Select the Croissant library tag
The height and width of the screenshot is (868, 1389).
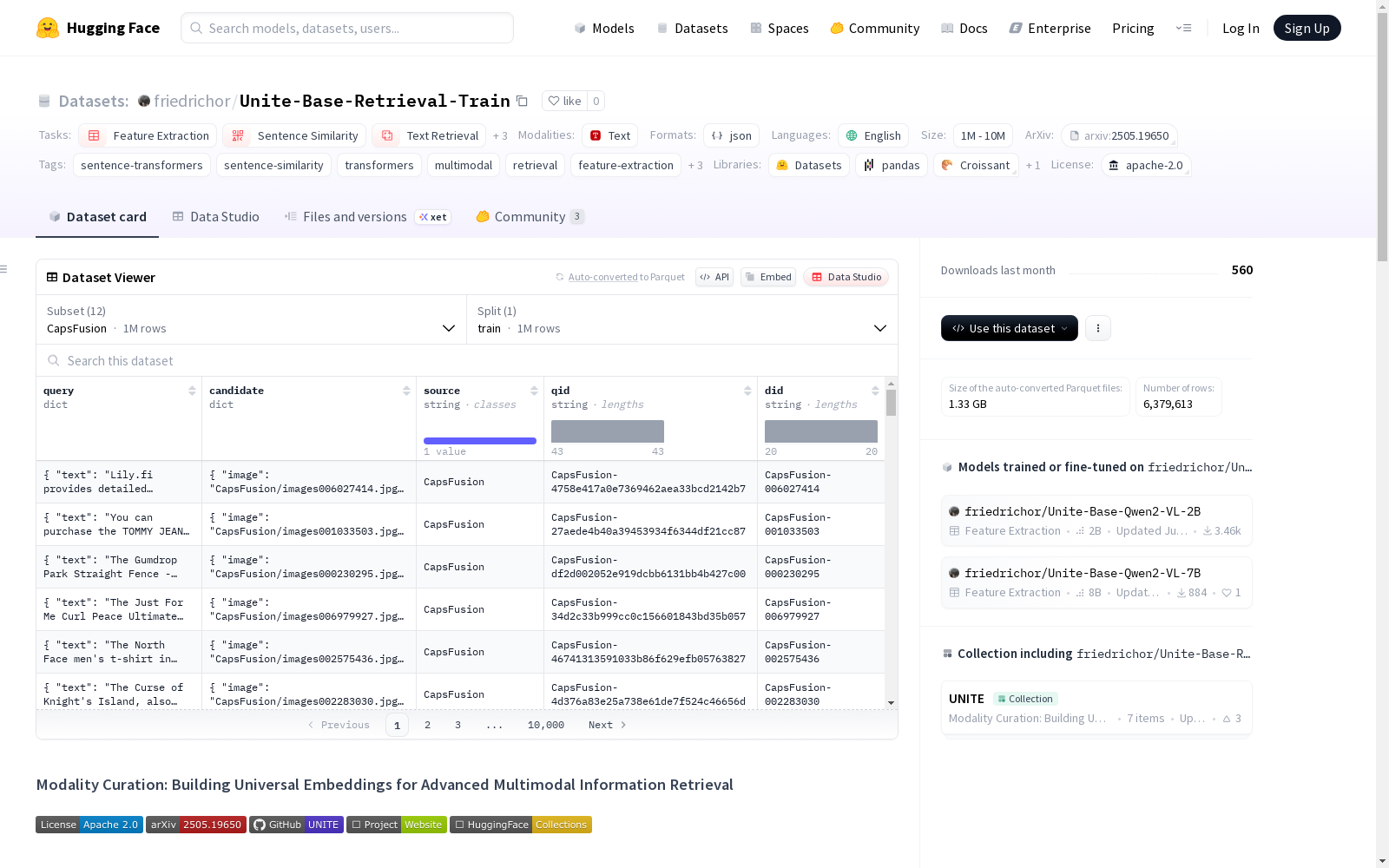(x=976, y=165)
